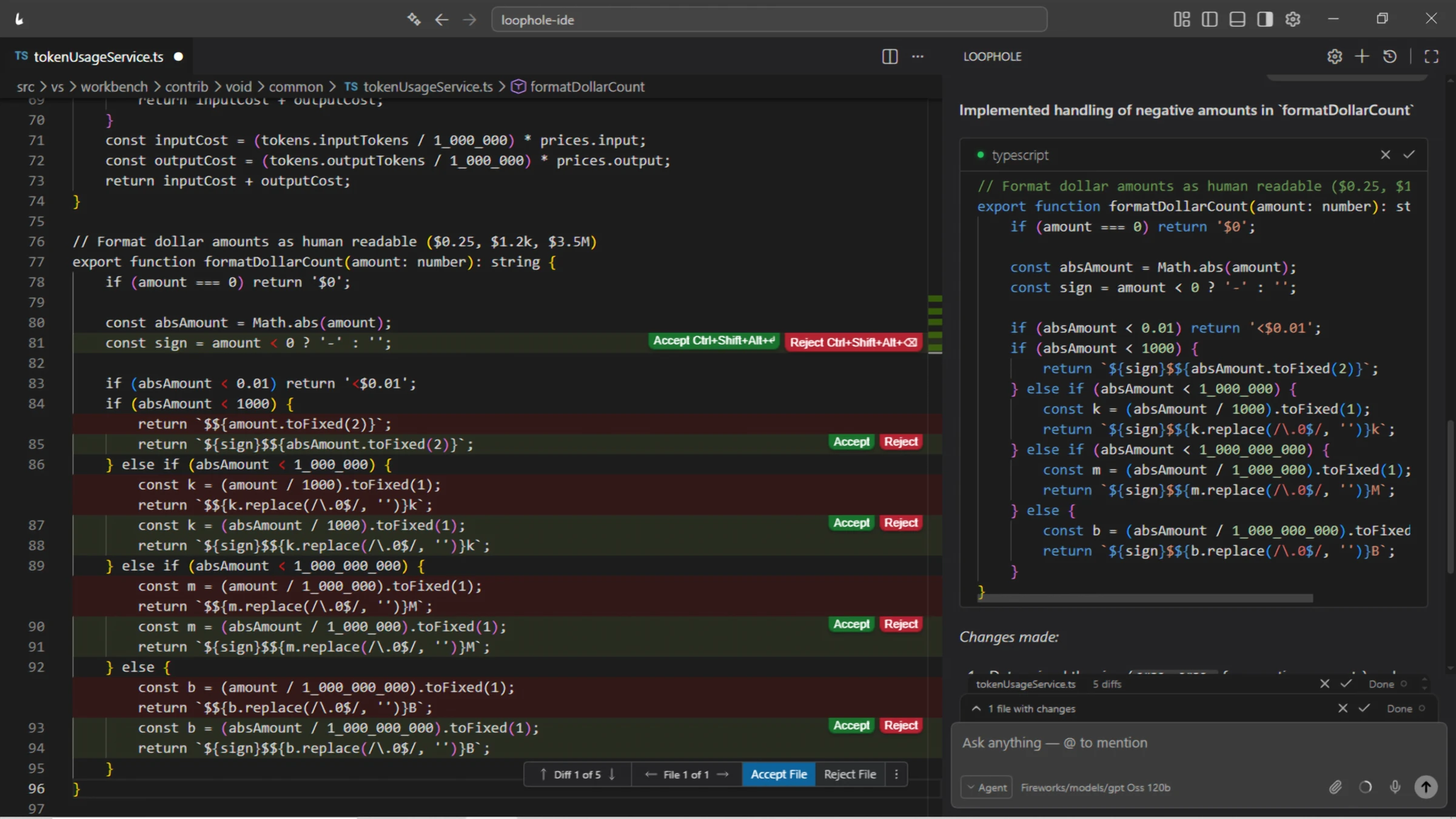Attach a file with paperclip icon
1456x819 pixels.
coord(1335,787)
